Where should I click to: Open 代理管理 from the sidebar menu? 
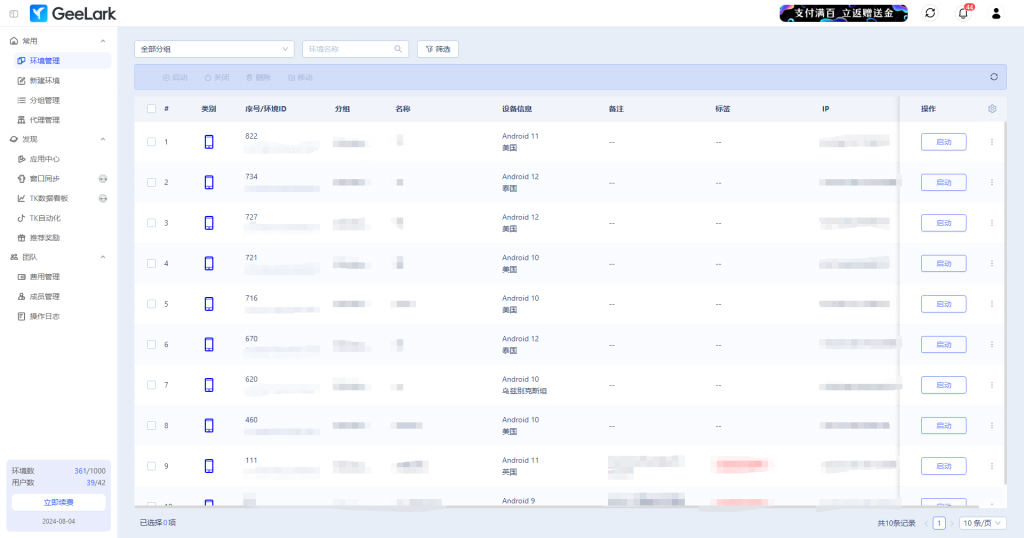coord(45,120)
